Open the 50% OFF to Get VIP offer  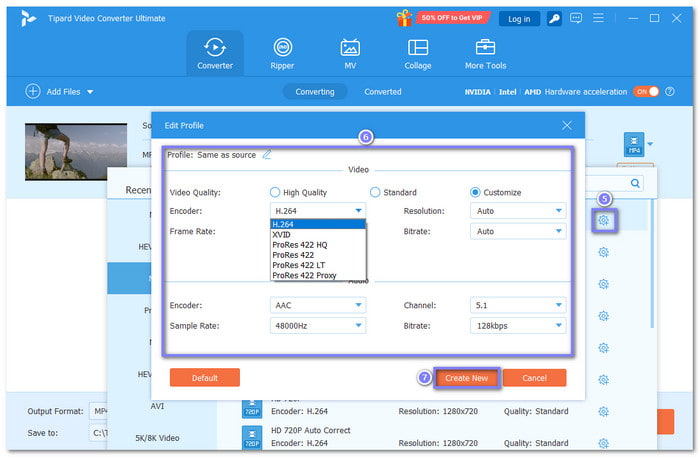pyautogui.click(x=452, y=18)
